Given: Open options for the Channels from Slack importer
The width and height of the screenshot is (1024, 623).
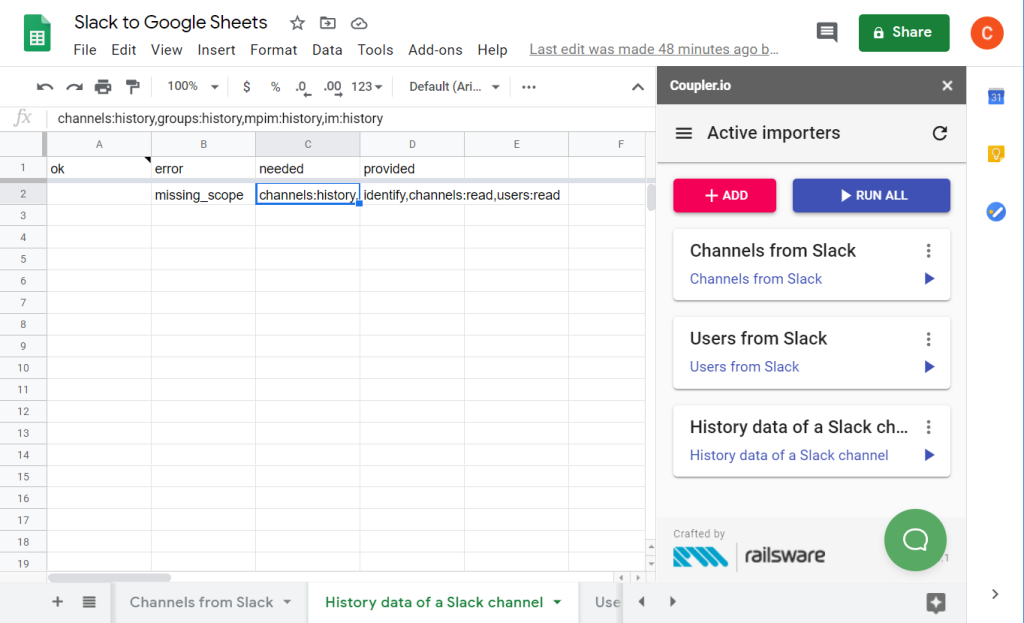Looking at the screenshot, I should coord(928,250).
